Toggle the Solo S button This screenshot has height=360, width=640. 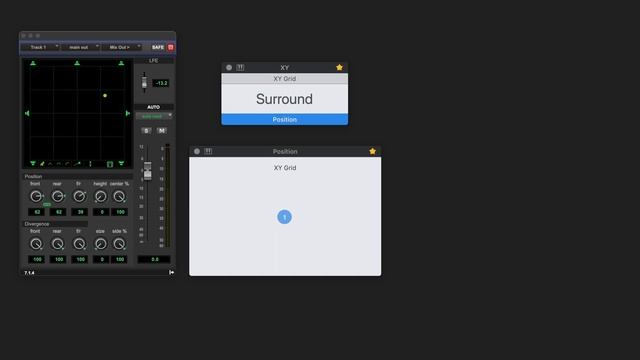pos(146,131)
